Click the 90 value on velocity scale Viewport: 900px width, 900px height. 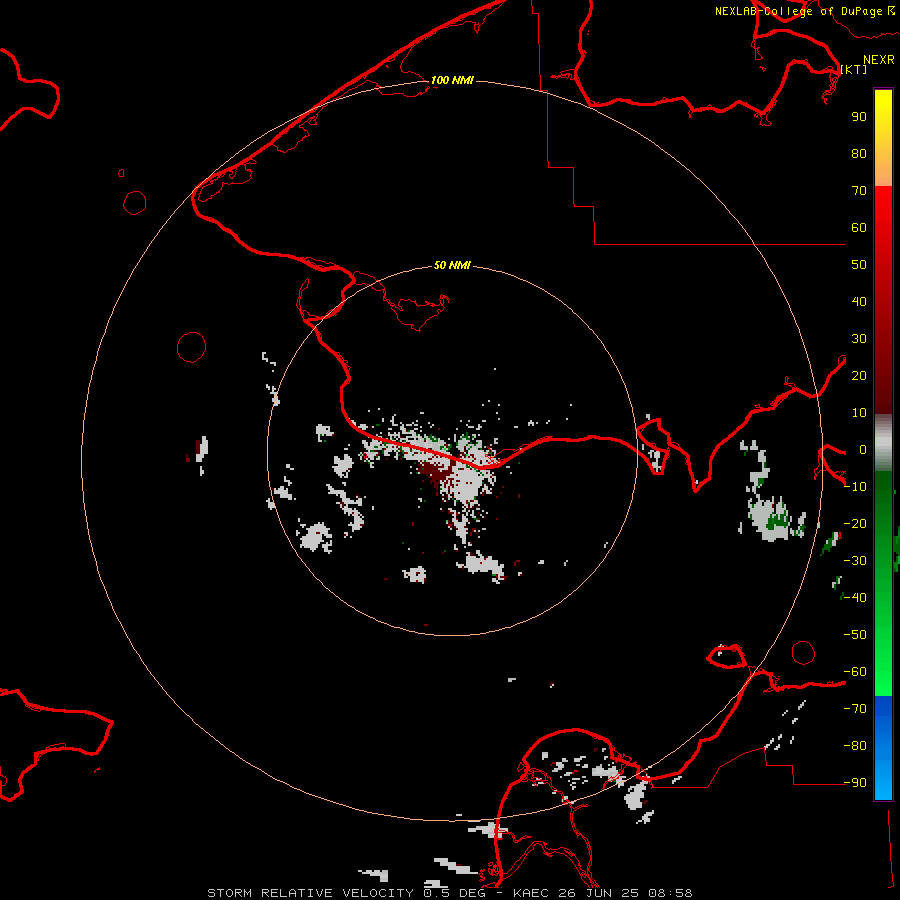(x=859, y=117)
